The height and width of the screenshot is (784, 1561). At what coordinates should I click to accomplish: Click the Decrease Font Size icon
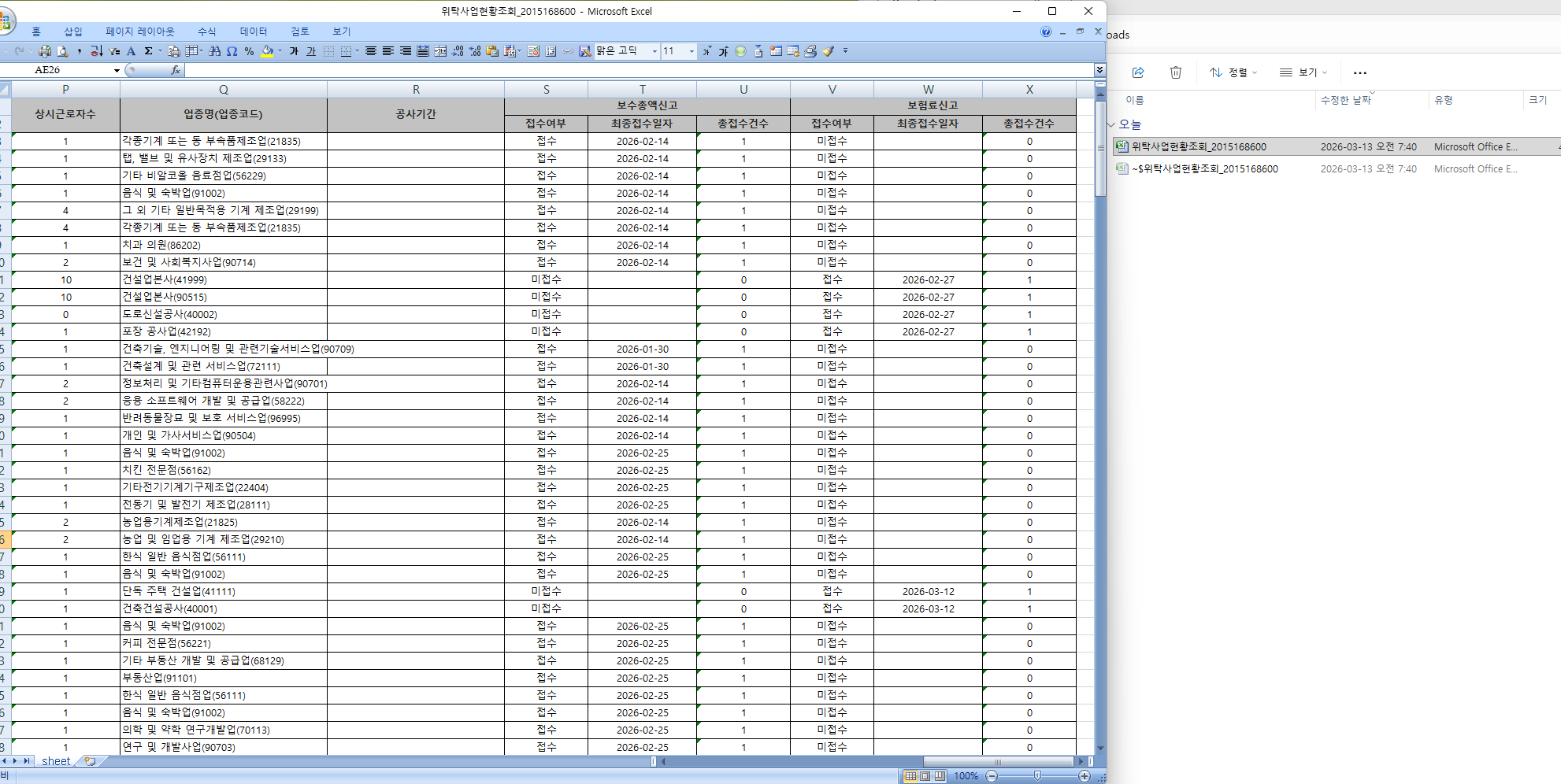coord(706,51)
